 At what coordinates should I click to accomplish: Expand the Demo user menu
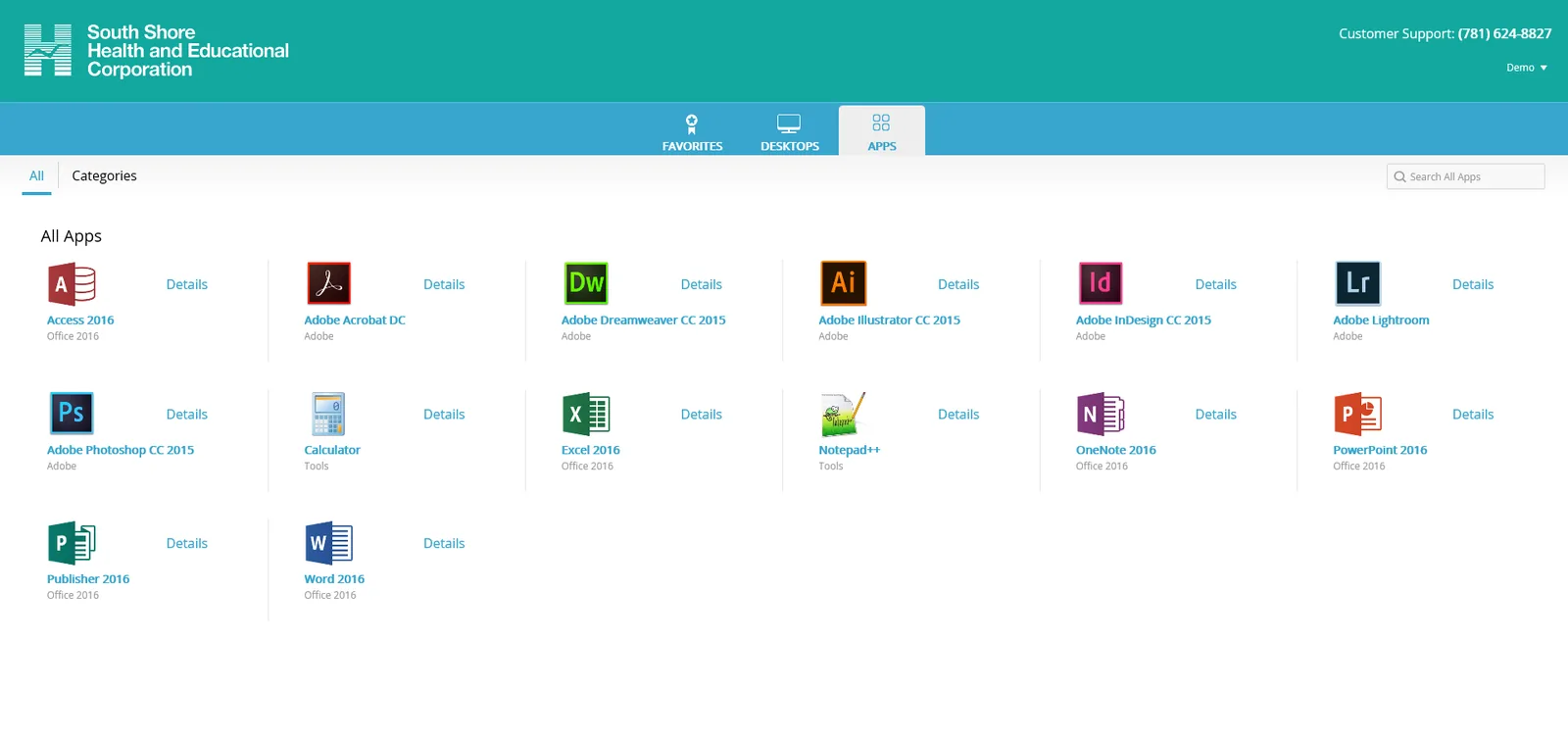(x=1527, y=68)
